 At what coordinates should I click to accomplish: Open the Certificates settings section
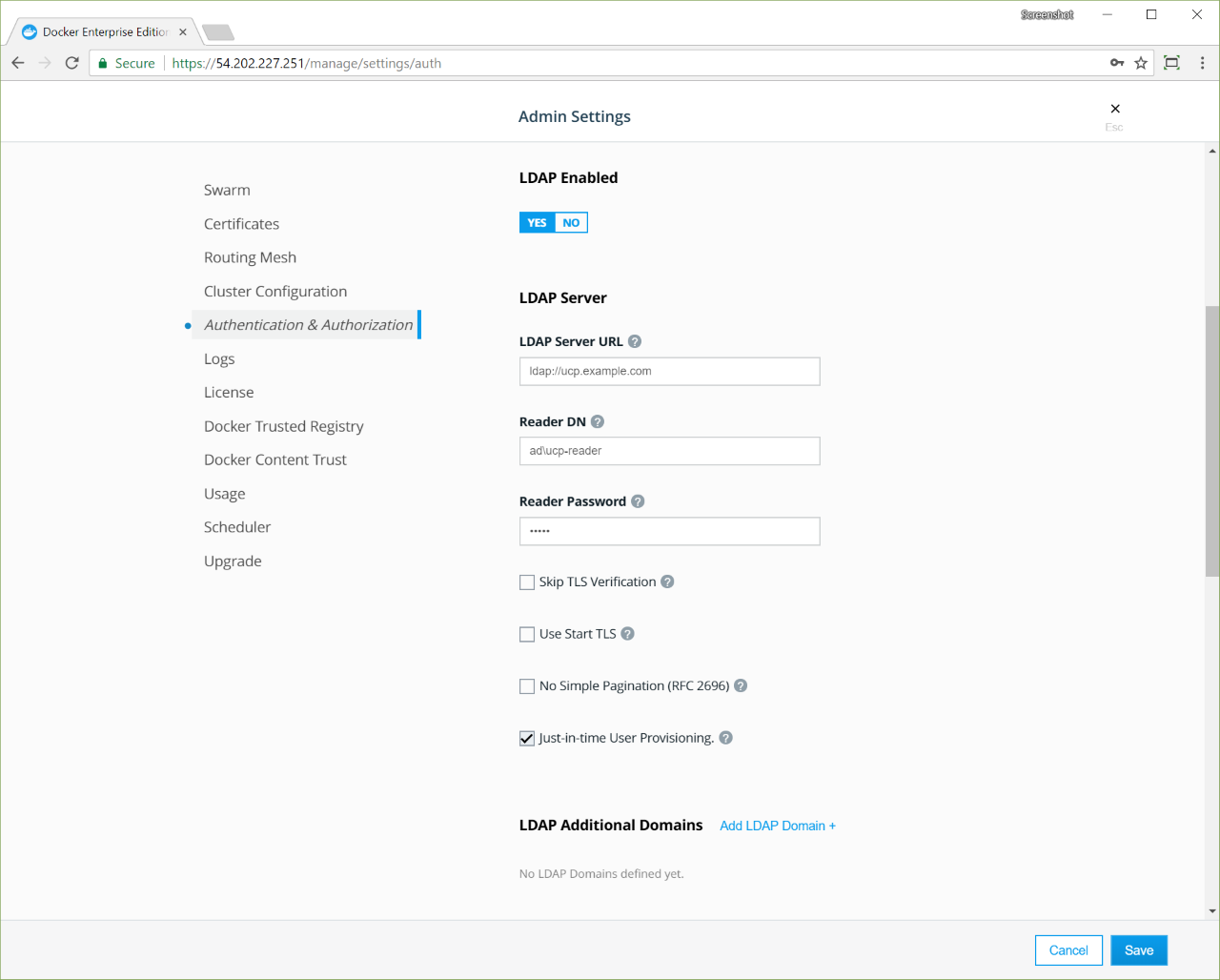click(x=241, y=224)
